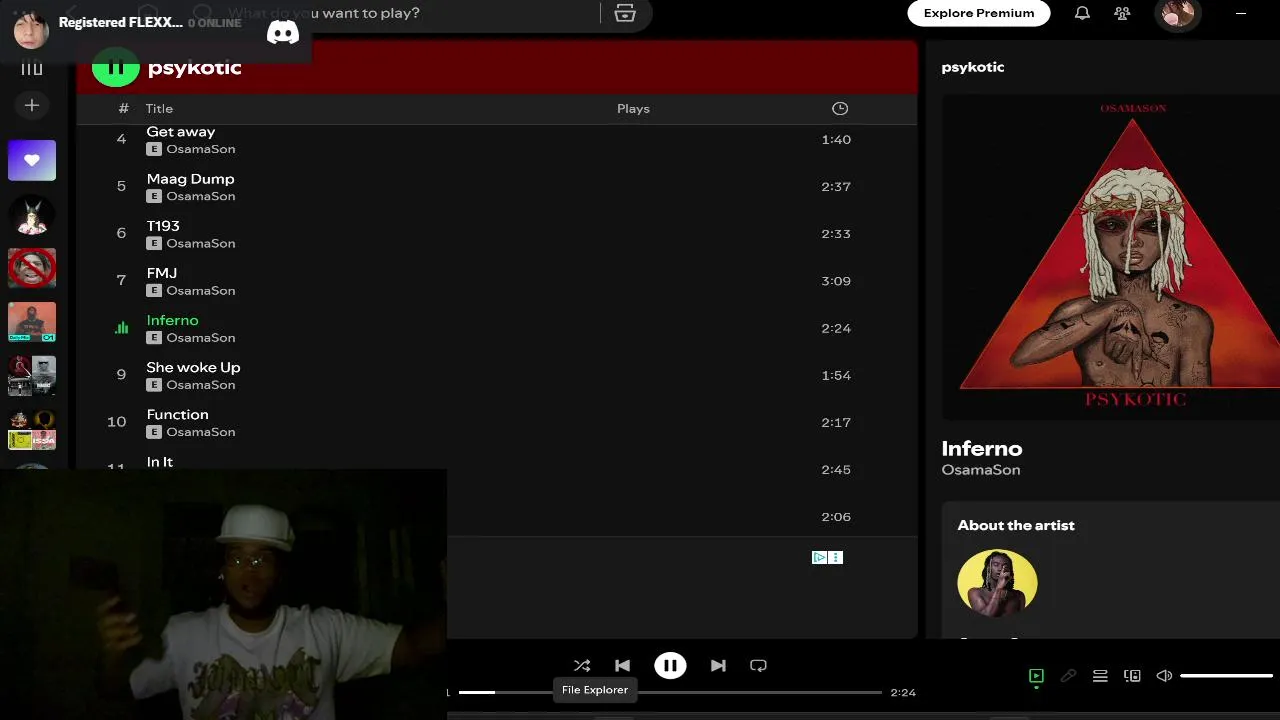This screenshot has width=1280, height=720.
Task: Click the Discord overlay user avatar
Action: click(31, 31)
